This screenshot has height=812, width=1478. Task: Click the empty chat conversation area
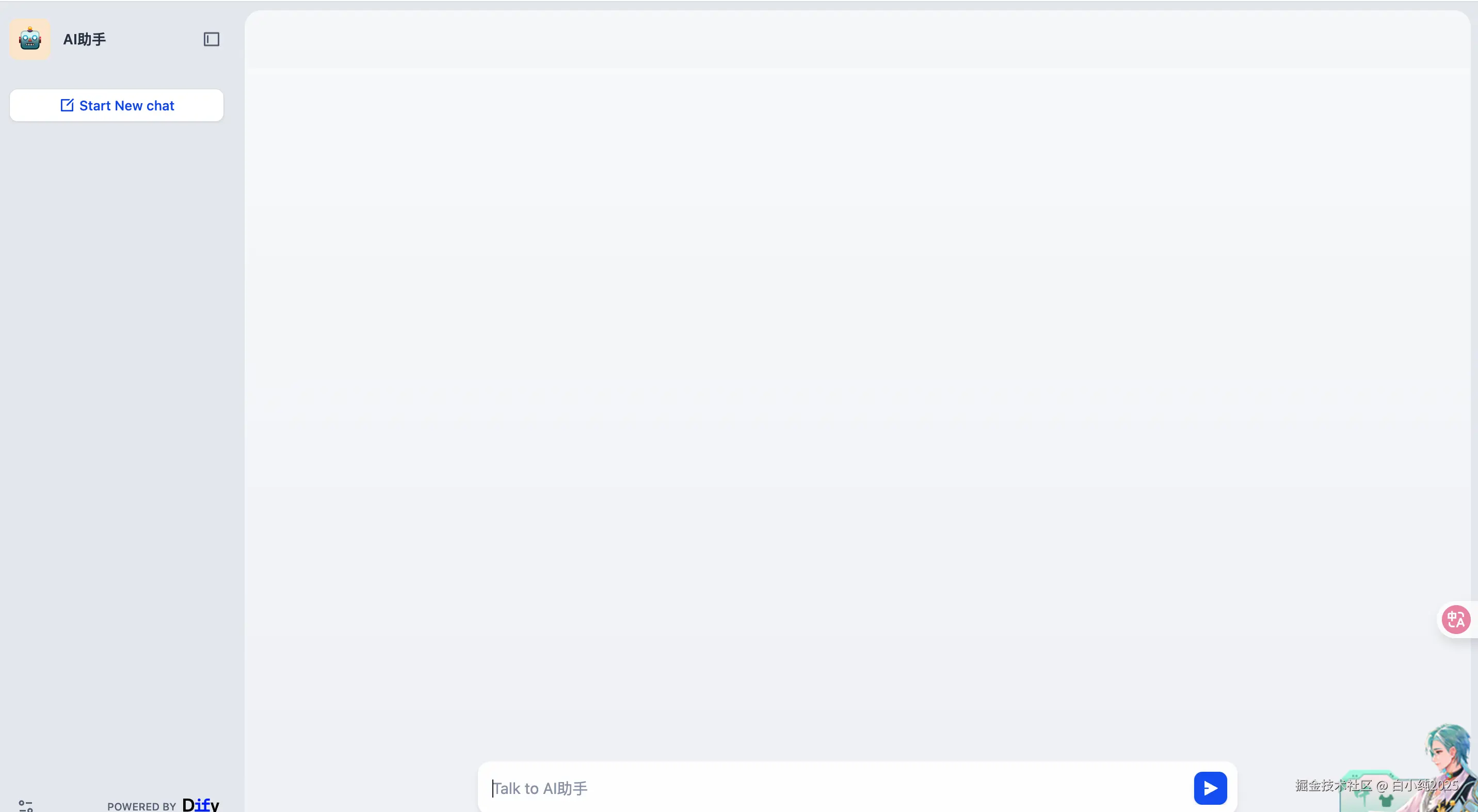[858, 401]
